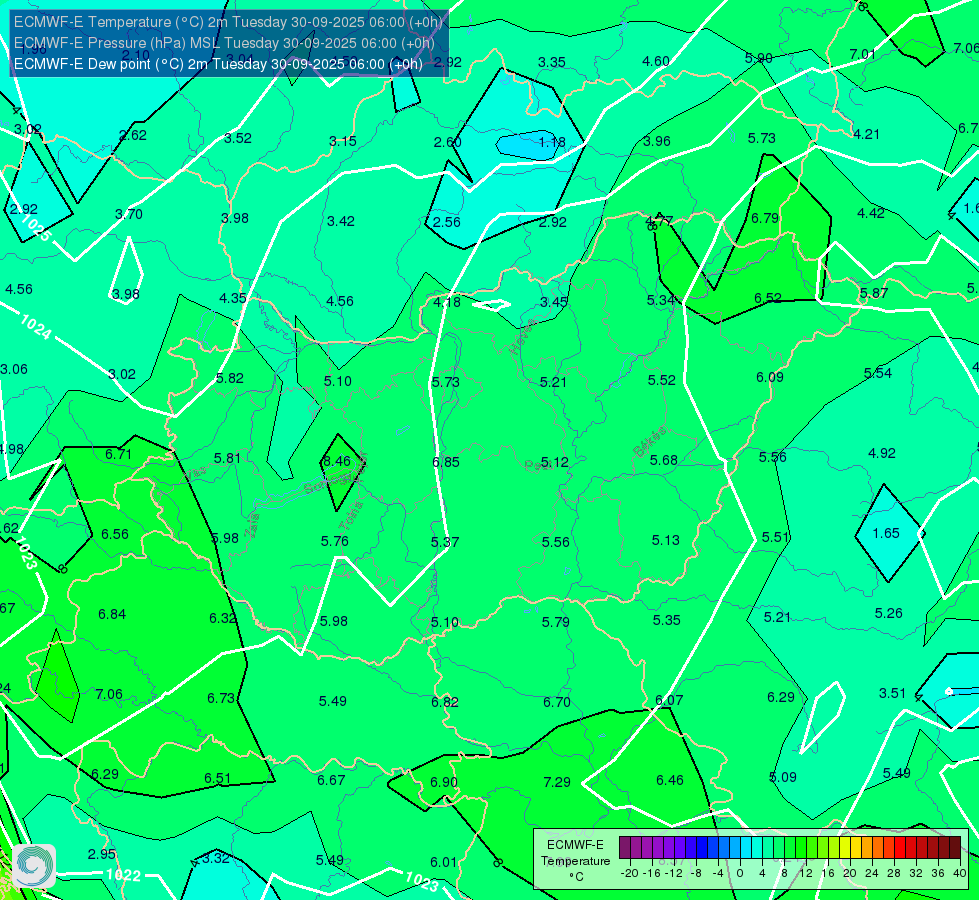The image size is (979, 900).
Task: Click the 4.92 temperature value
Action: tap(882, 453)
